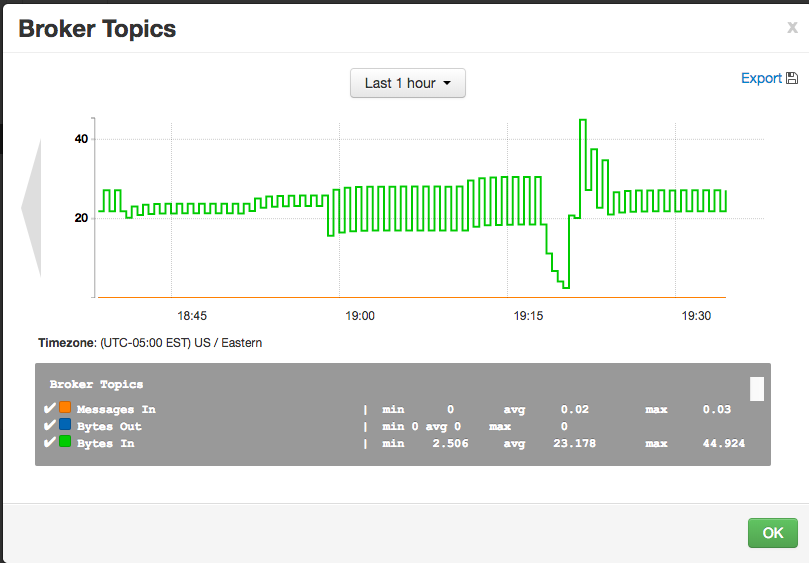Click the Bytes In legend label
809x563 pixels.
pyautogui.click(x=105, y=443)
